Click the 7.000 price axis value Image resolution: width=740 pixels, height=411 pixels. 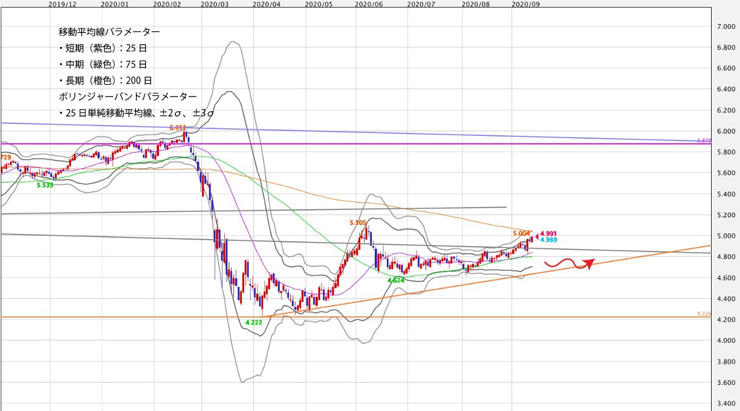[726, 27]
